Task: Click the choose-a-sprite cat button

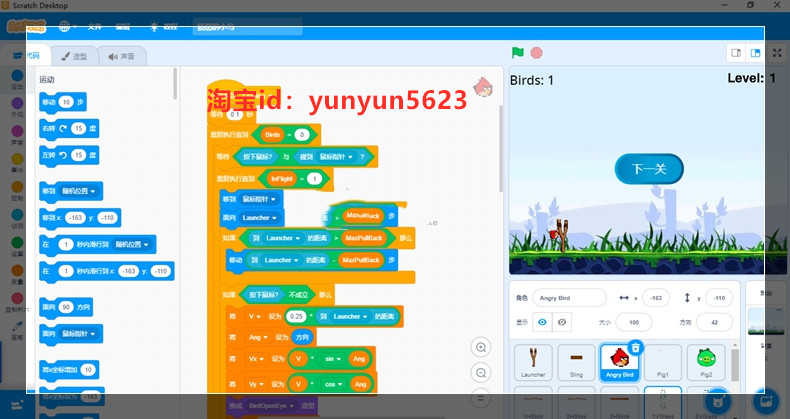Action: [x=716, y=401]
